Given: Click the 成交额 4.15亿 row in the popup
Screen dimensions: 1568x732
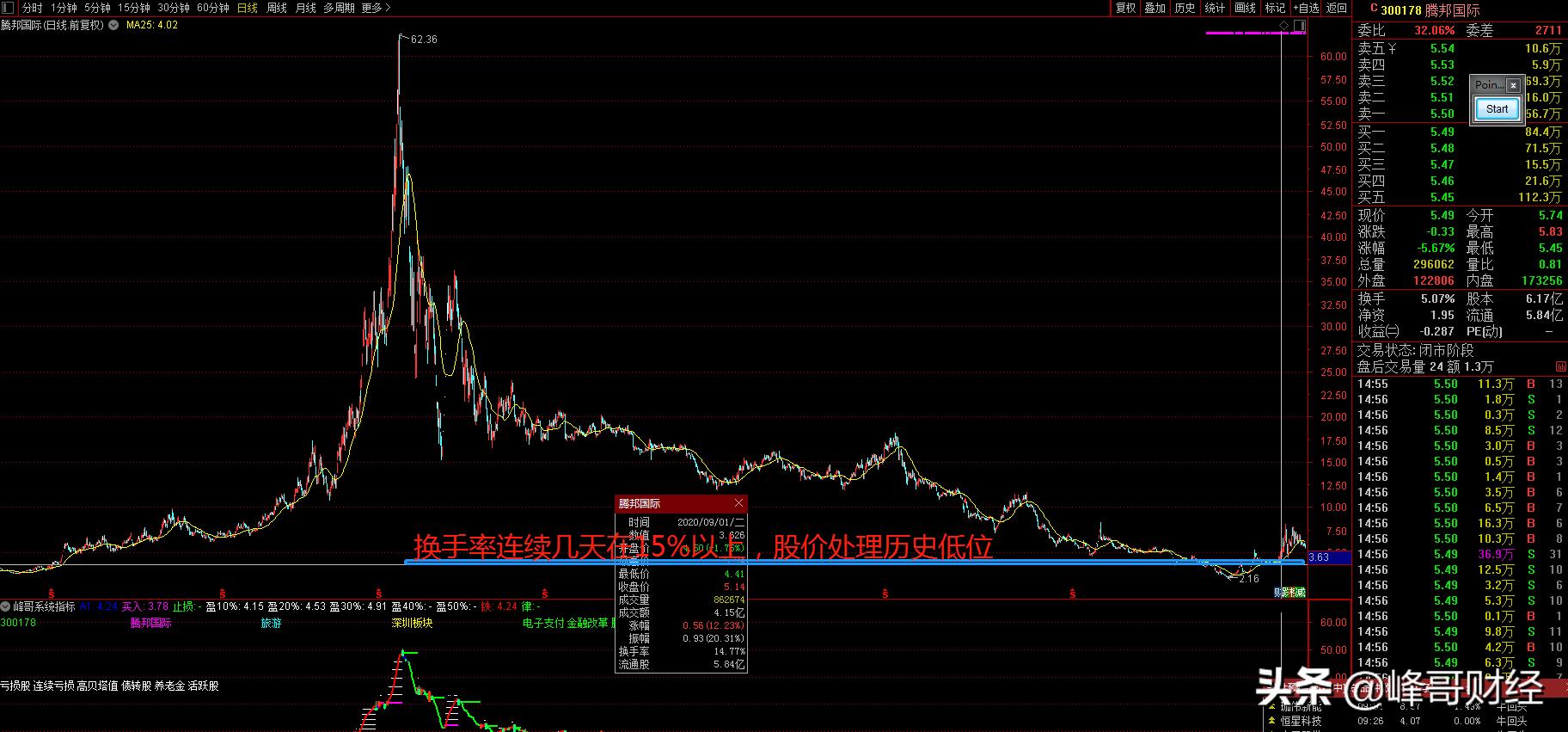Looking at the screenshot, I should (x=681, y=612).
